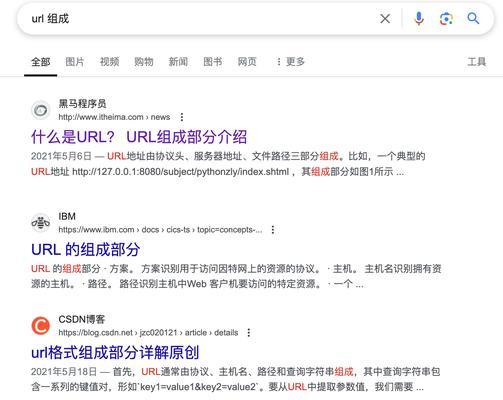Select the IBM site name
The width and height of the screenshot is (503, 400).
pyautogui.click(x=67, y=216)
